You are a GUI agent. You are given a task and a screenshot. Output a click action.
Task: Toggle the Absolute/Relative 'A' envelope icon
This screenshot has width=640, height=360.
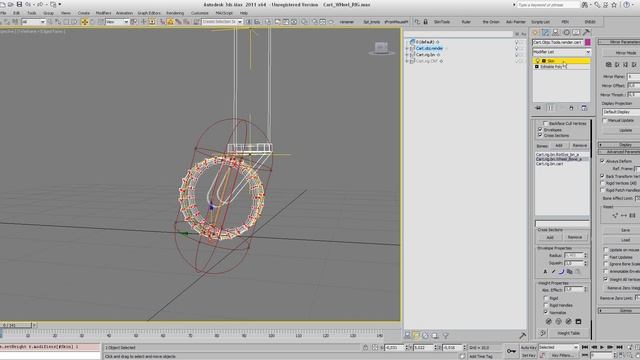[545, 271]
